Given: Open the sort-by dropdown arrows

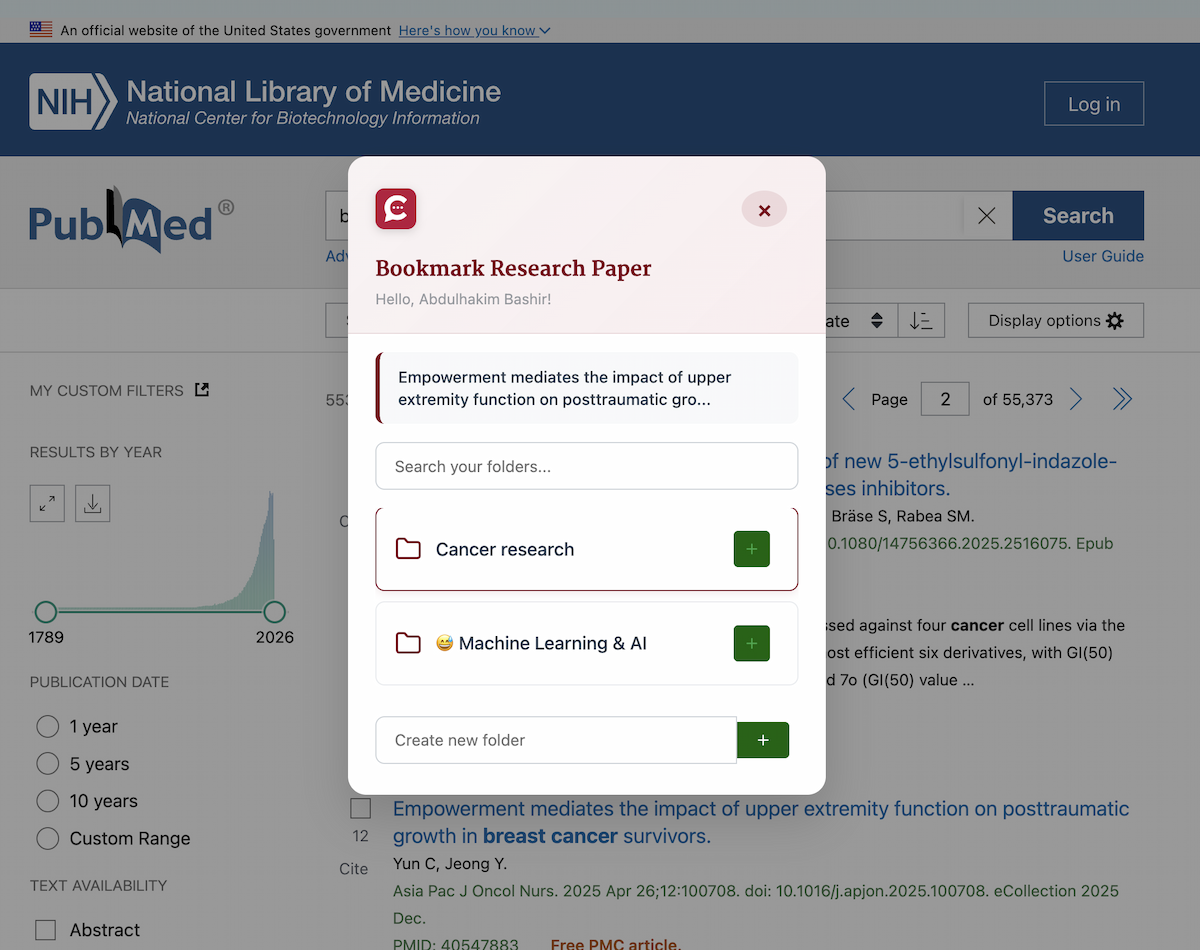Looking at the screenshot, I should pos(877,321).
